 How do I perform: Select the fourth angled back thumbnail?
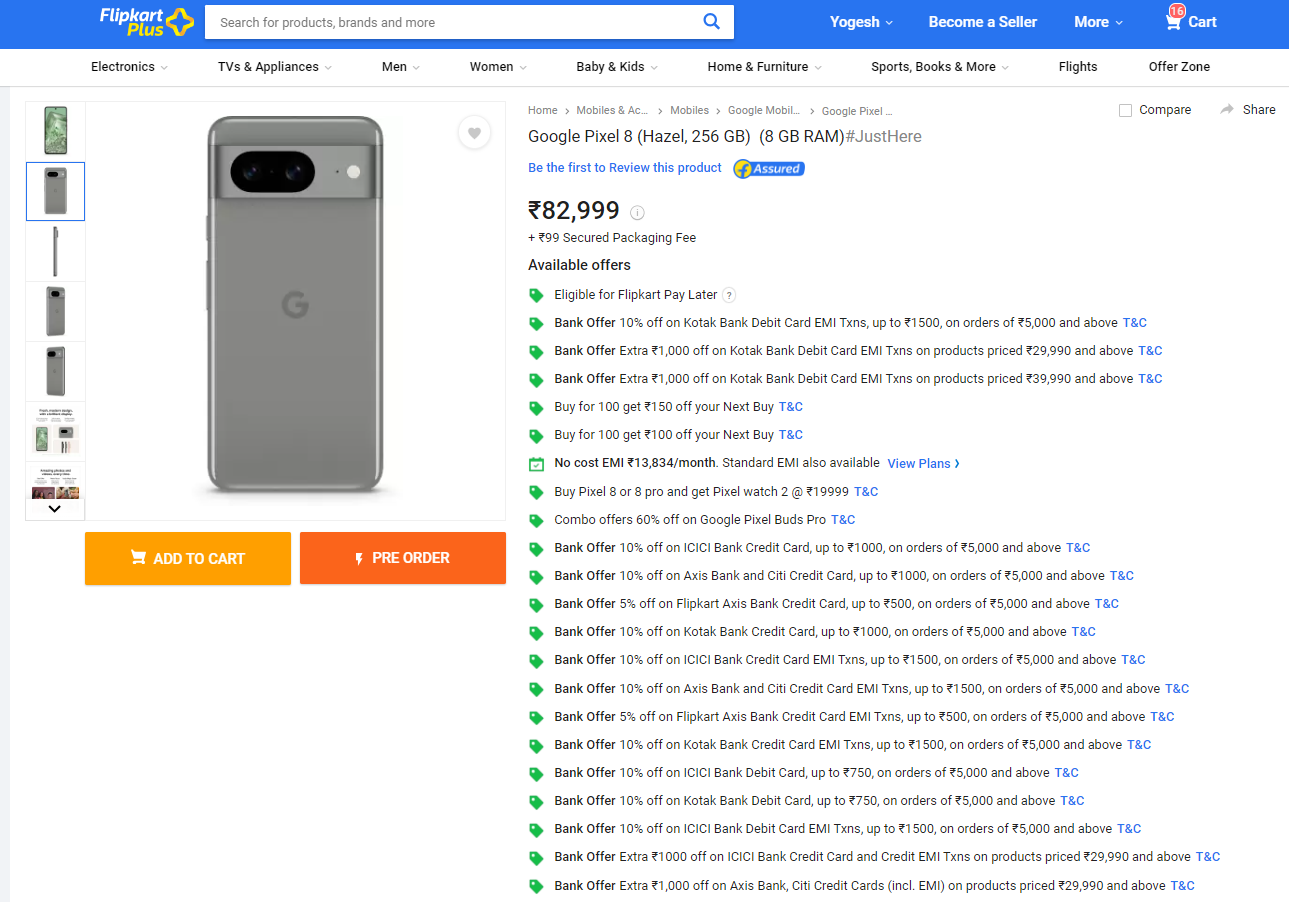[x=55, y=311]
